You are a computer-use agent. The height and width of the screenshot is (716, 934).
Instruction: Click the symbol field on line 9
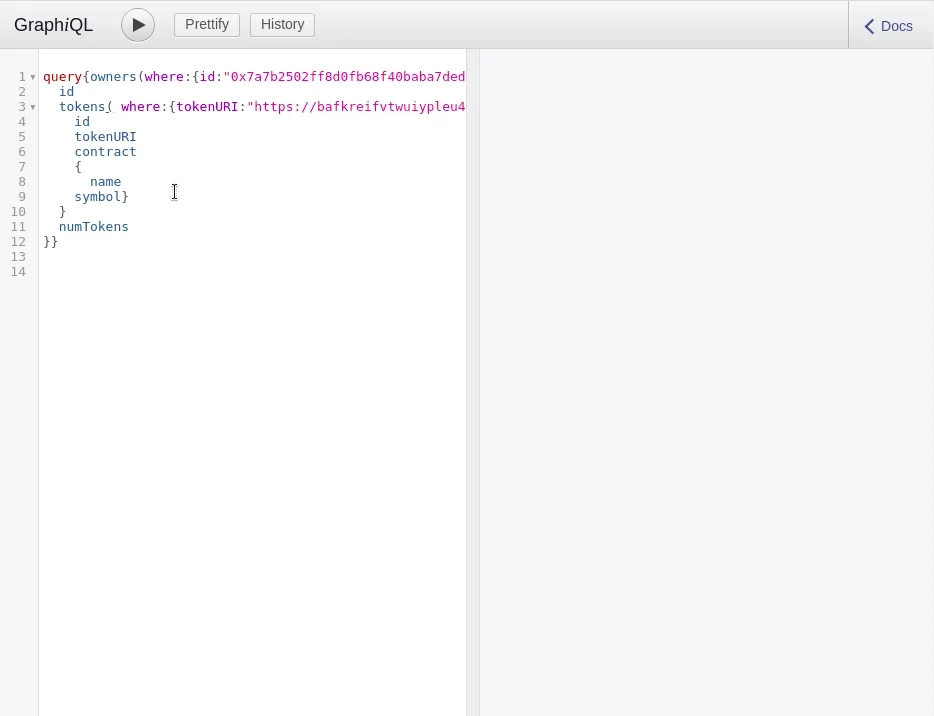[x=97, y=197]
